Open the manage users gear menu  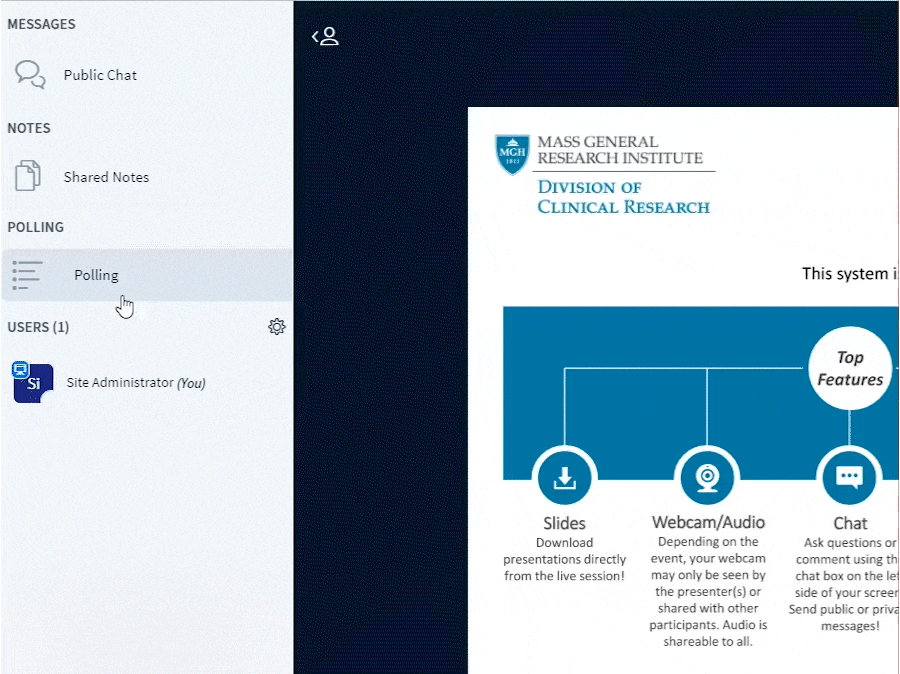tap(277, 327)
